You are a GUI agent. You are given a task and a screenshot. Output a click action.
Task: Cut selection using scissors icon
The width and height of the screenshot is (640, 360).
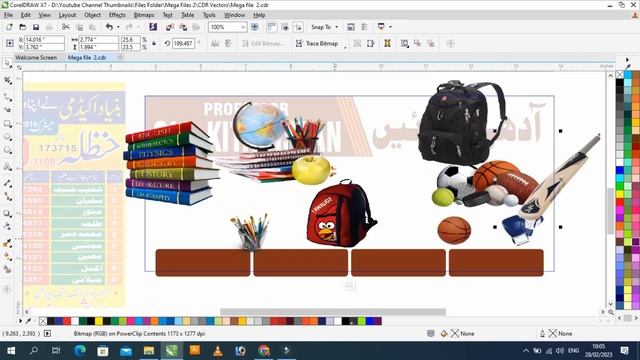(x=66, y=27)
